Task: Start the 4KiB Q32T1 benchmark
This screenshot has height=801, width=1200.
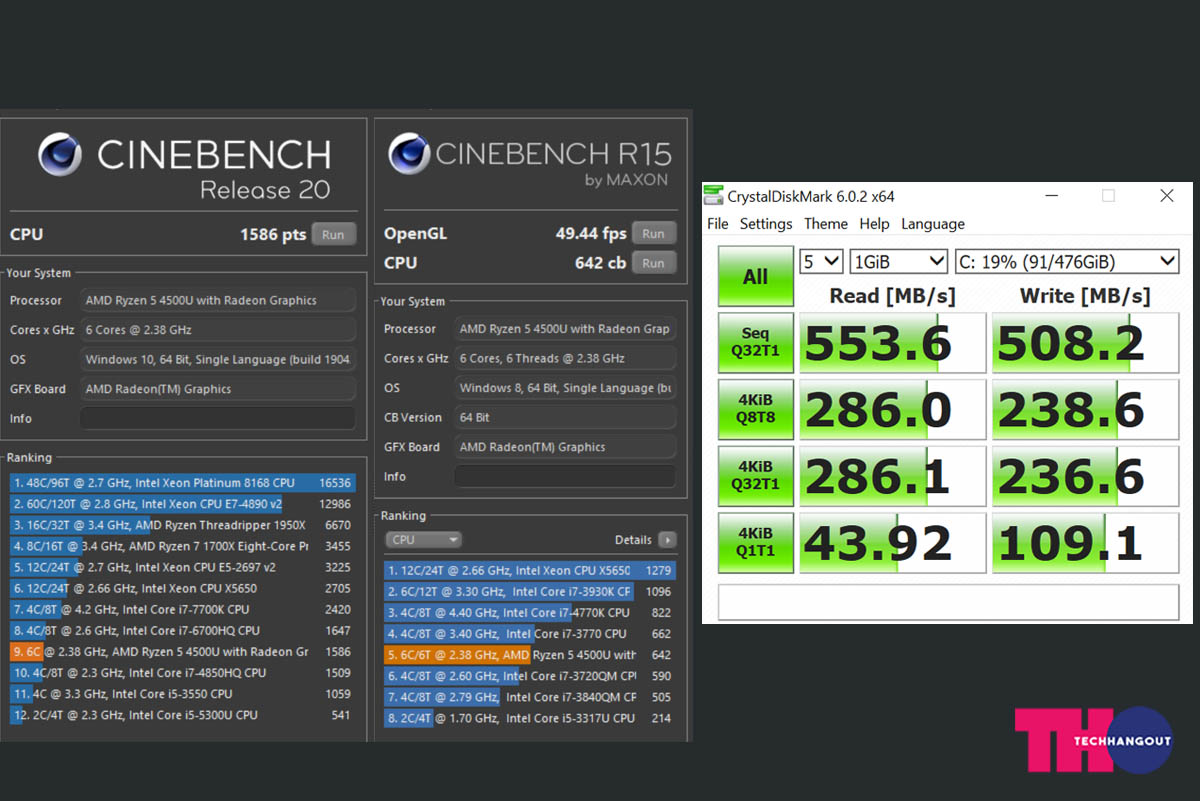Action: pos(756,477)
